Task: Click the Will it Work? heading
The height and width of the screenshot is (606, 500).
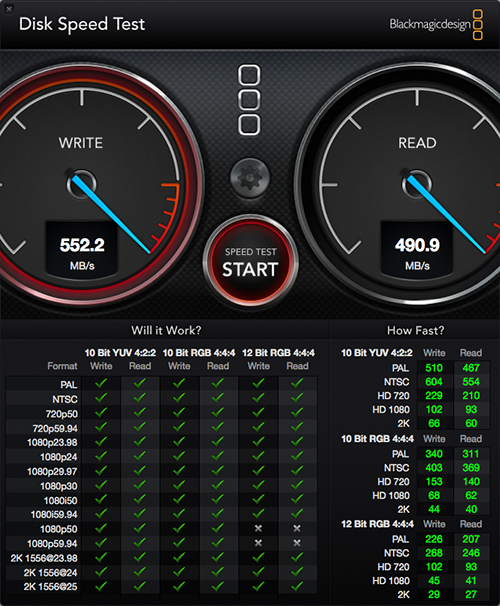Action: click(x=166, y=330)
